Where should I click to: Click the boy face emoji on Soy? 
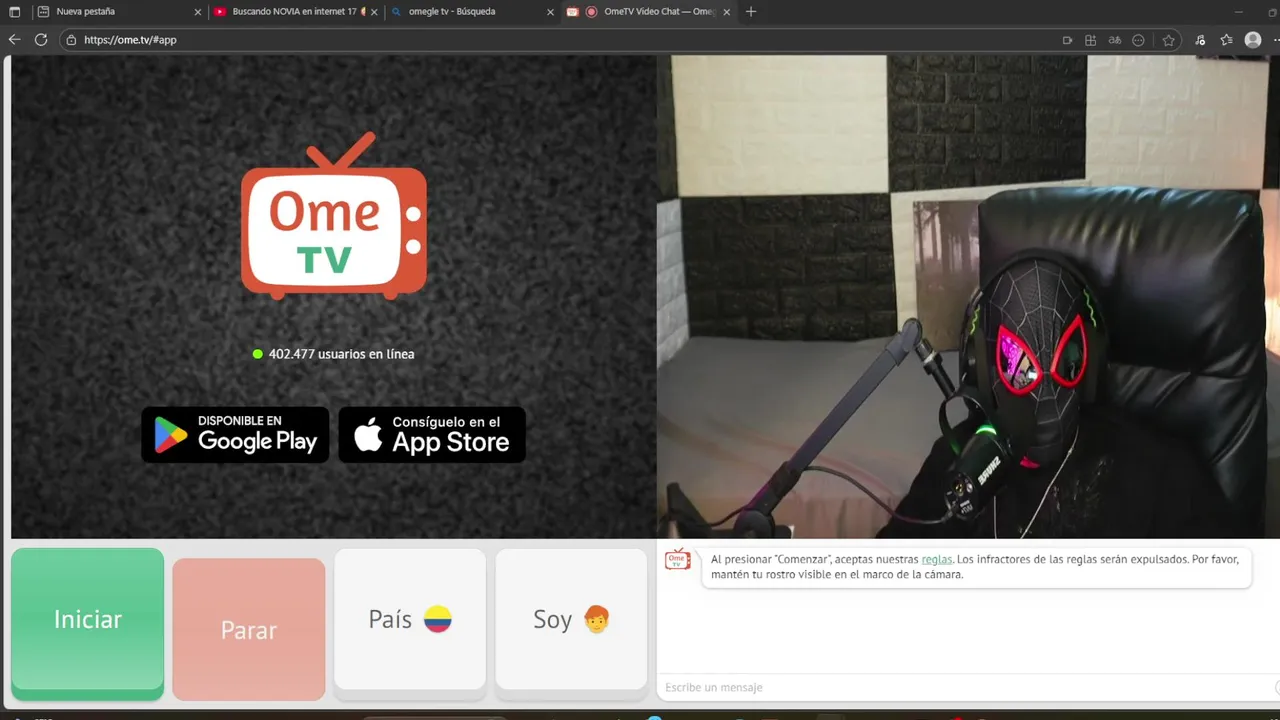(597, 620)
